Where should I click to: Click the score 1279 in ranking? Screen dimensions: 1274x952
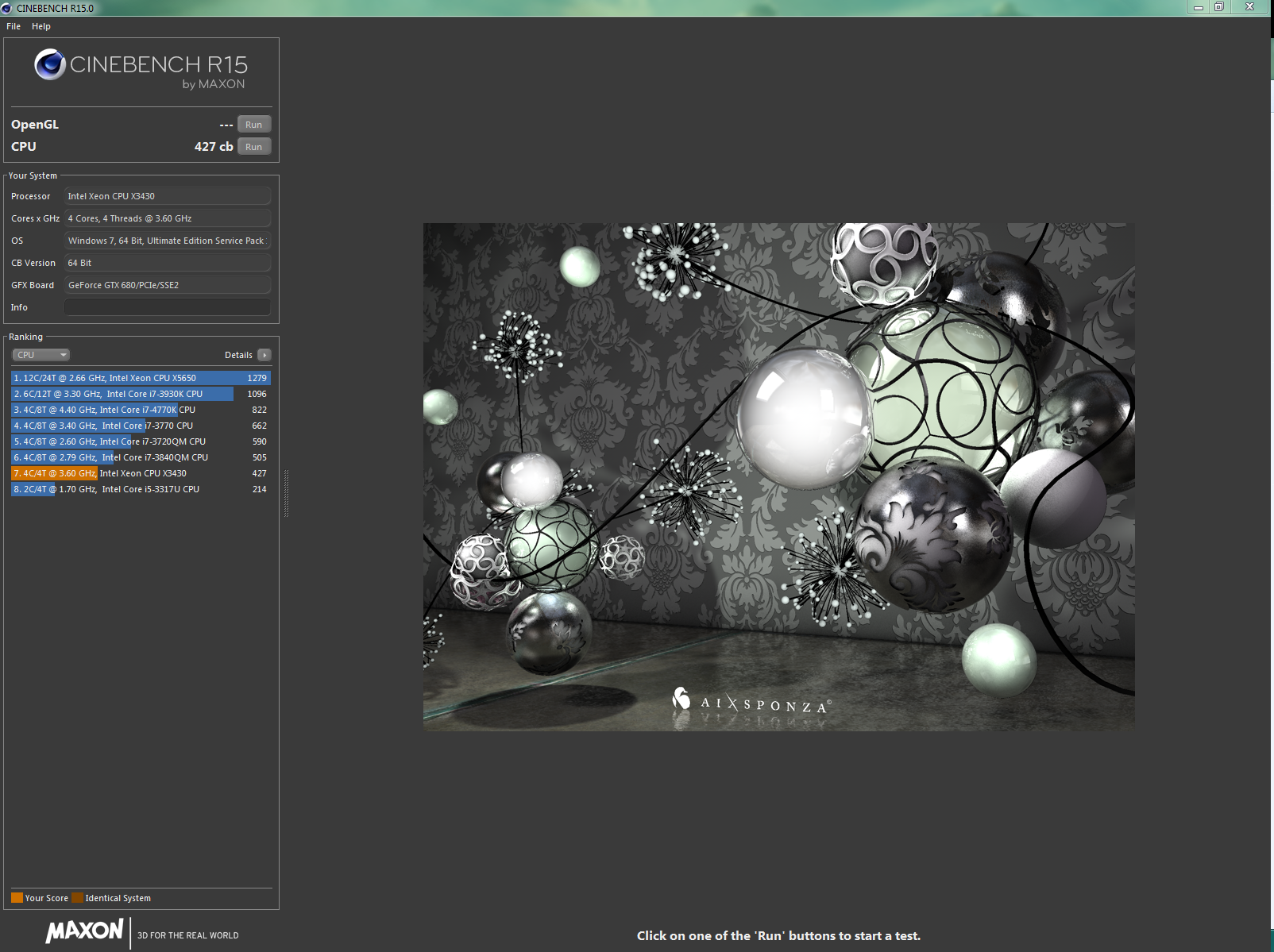point(257,378)
